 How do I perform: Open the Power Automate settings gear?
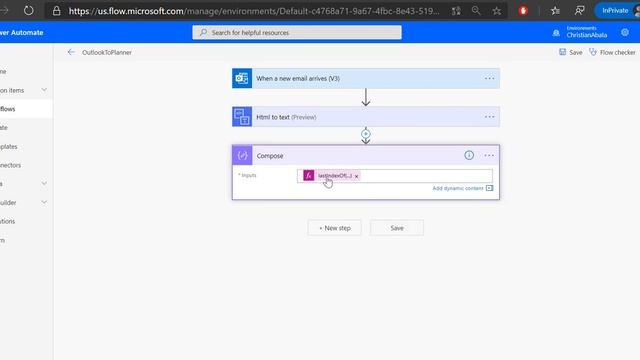[625, 32]
